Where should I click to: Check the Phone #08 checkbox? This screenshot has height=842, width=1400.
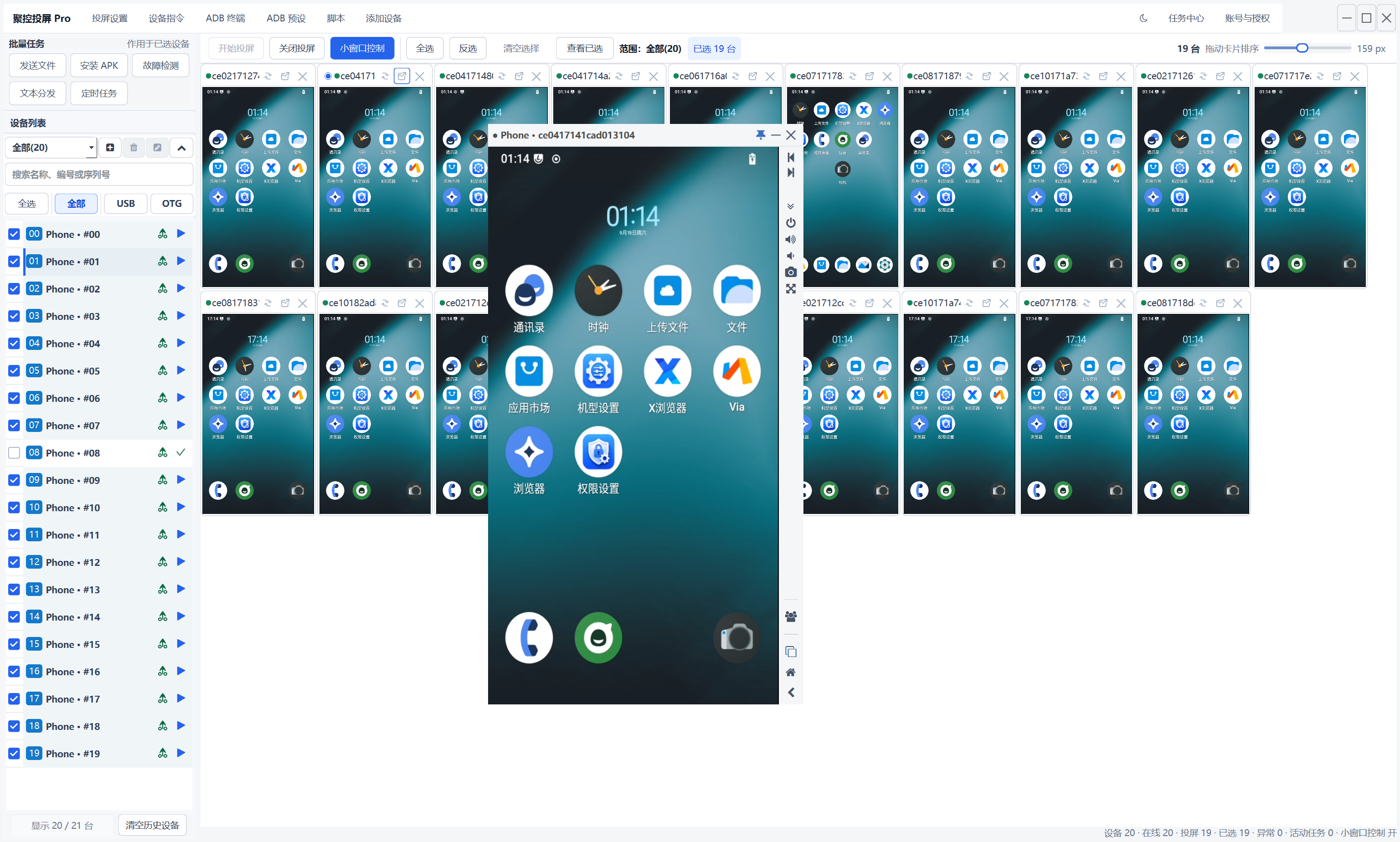pyautogui.click(x=14, y=452)
